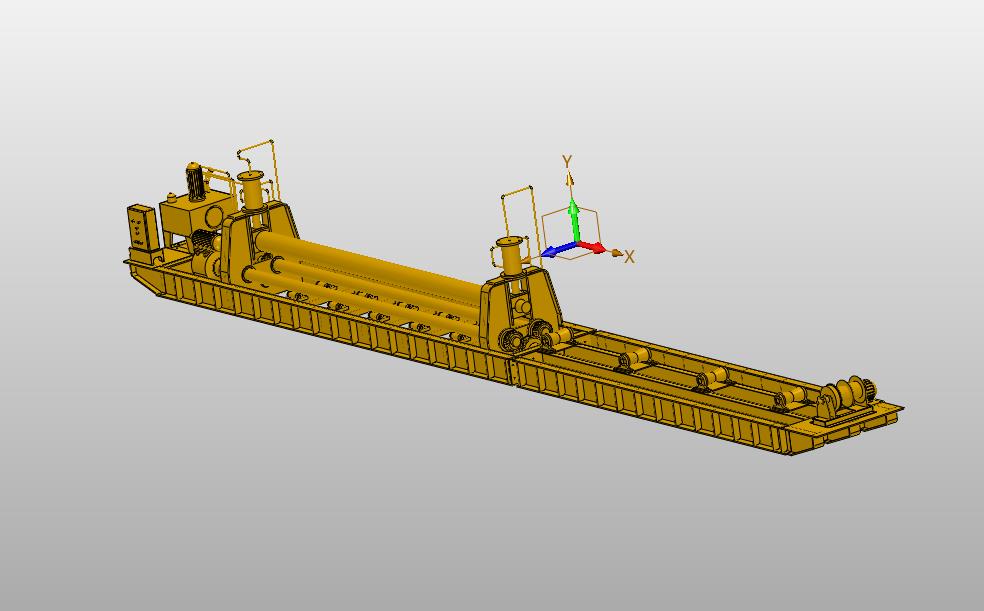Select the winch drum at the frame's right end

(x=847, y=392)
